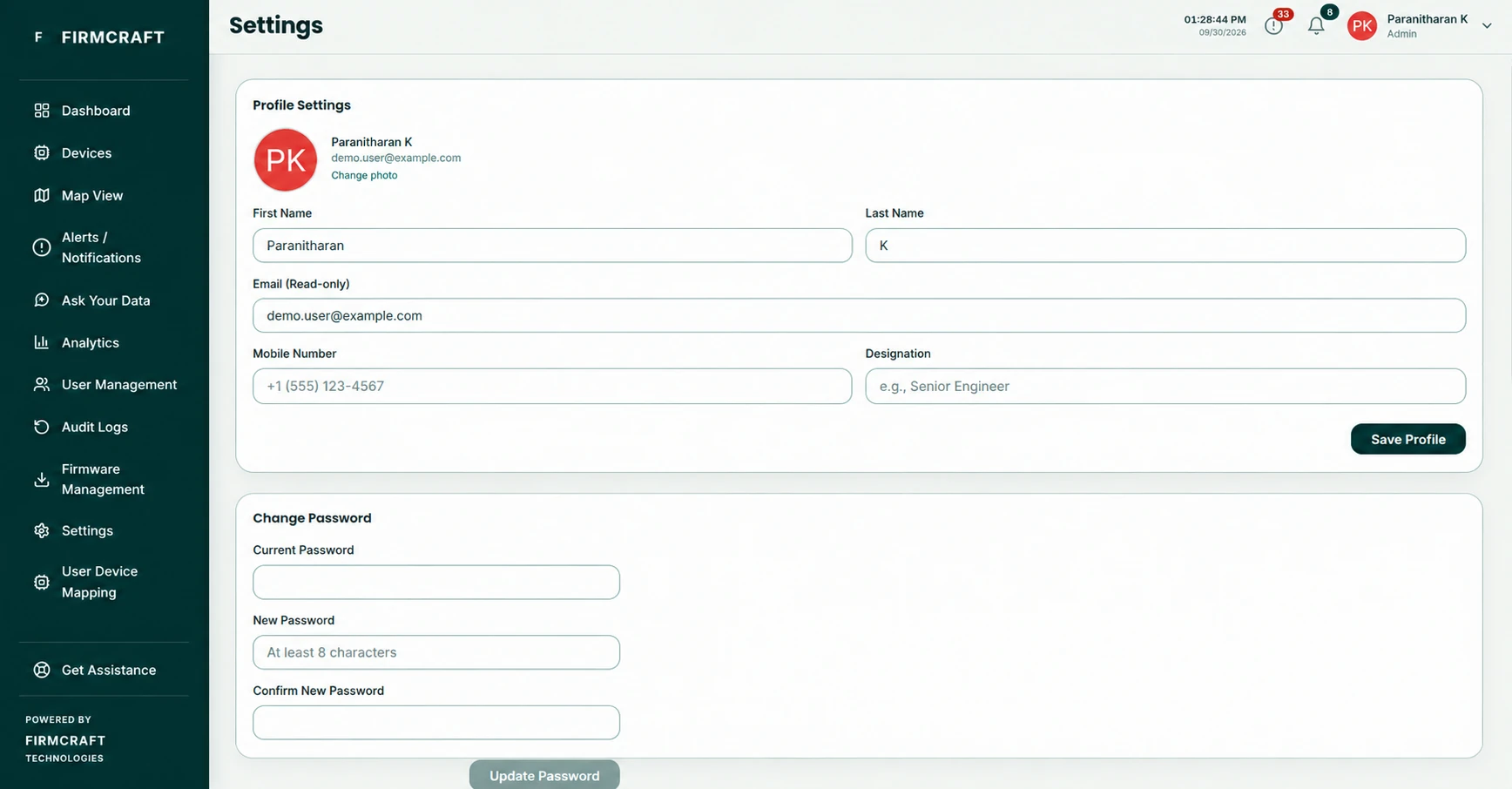Viewport: 1512px width, 789px height.
Task: Select Firmware Management download icon
Action: (x=41, y=479)
